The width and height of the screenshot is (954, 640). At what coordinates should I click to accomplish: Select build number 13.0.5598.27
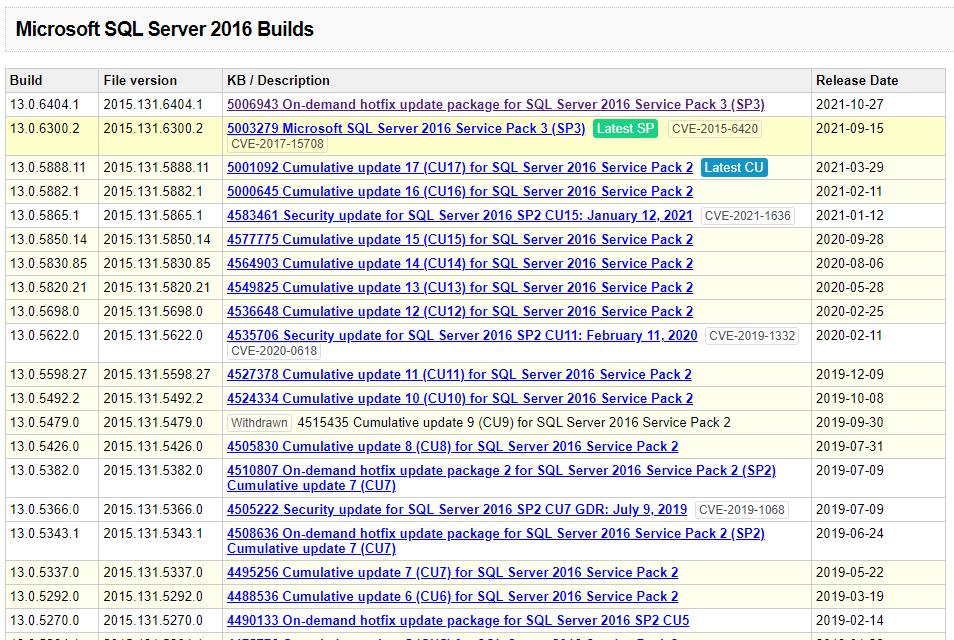(48, 375)
